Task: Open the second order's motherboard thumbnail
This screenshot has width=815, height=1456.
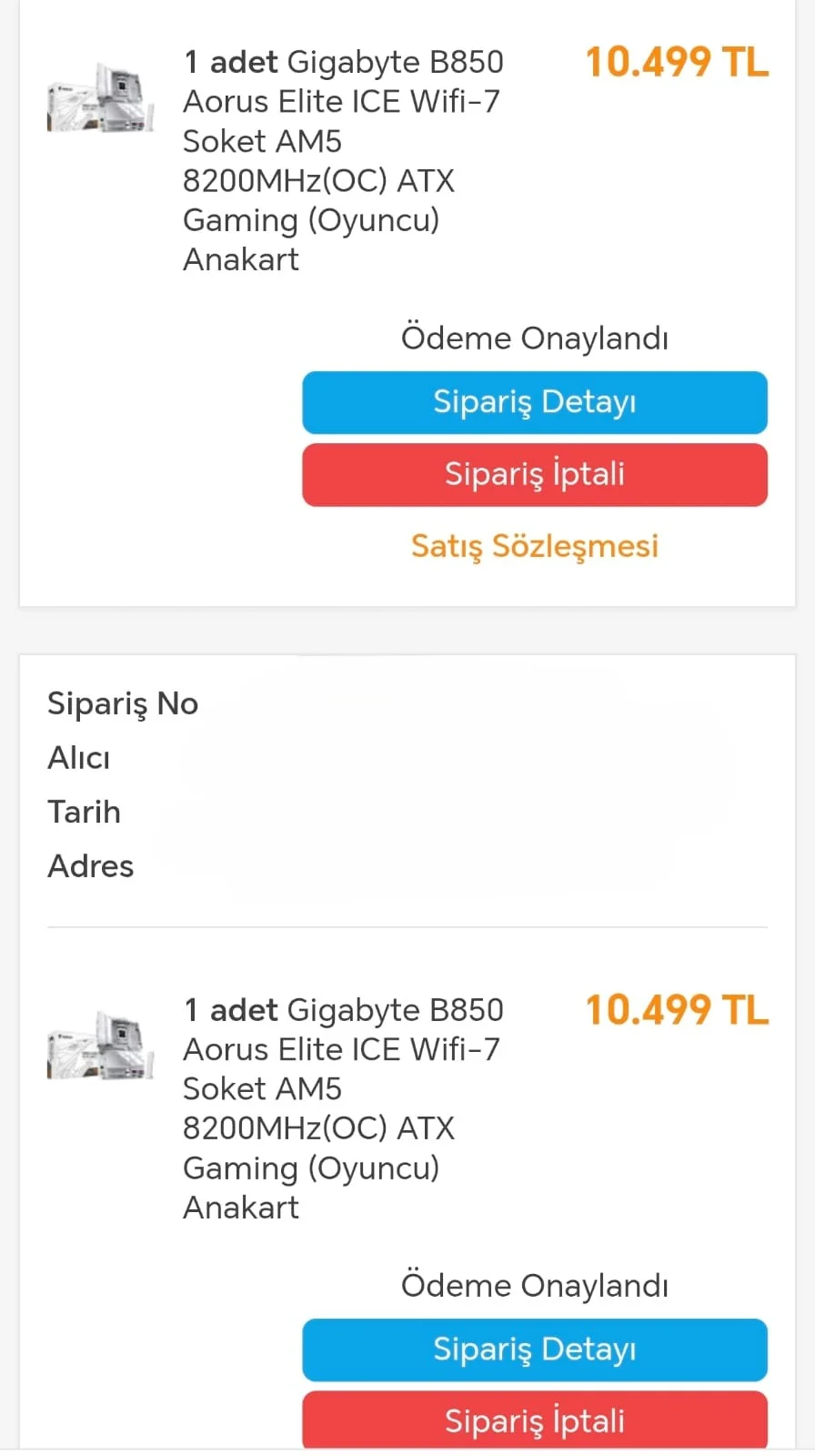Action: pyautogui.click(x=100, y=1046)
